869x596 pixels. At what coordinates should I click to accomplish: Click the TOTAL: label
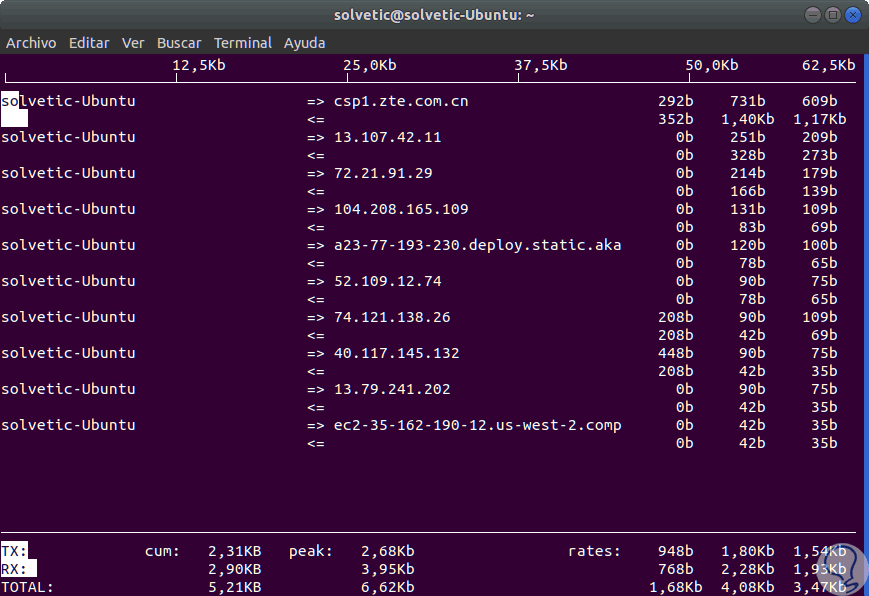(27, 587)
